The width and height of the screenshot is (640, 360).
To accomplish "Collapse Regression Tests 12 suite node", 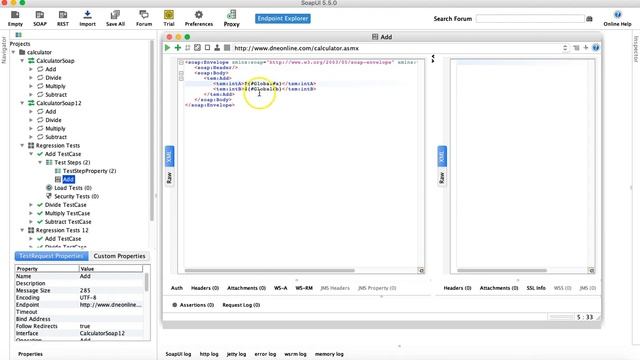I will pyautogui.click(x=22, y=230).
